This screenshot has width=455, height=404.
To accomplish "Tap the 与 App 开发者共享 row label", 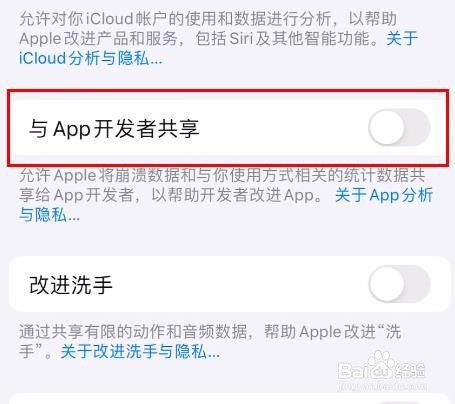I will point(114,129).
